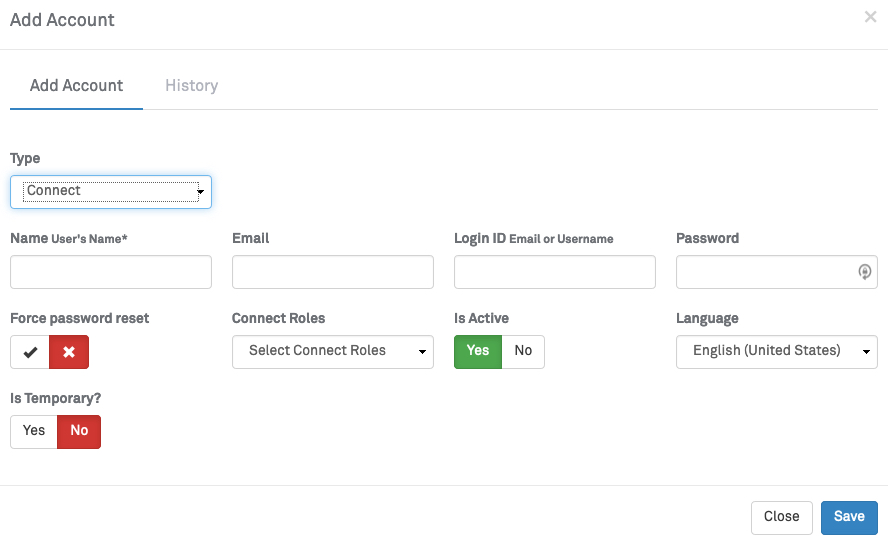Set Is Active to No
The width and height of the screenshot is (888, 541).
click(523, 351)
